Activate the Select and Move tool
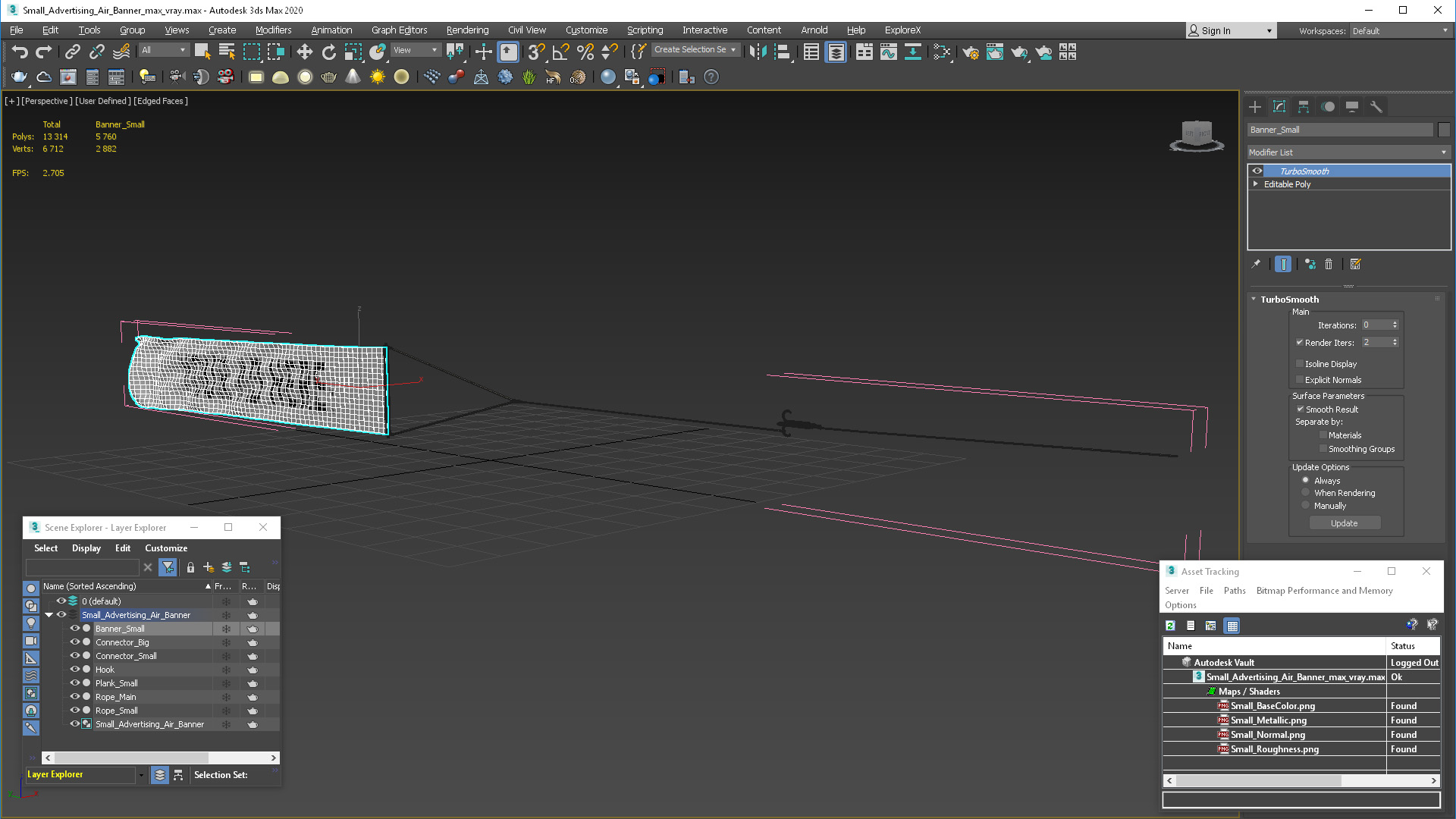This screenshot has height=819, width=1456. click(304, 52)
